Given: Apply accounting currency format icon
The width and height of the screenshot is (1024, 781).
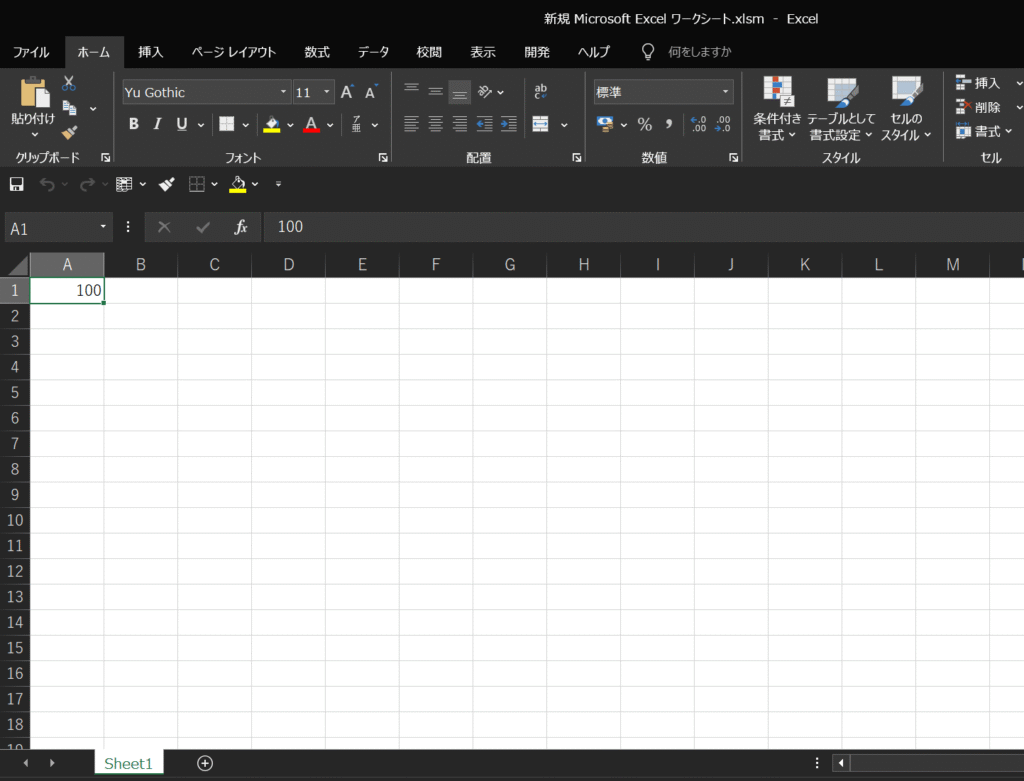Looking at the screenshot, I should tap(605, 124).
